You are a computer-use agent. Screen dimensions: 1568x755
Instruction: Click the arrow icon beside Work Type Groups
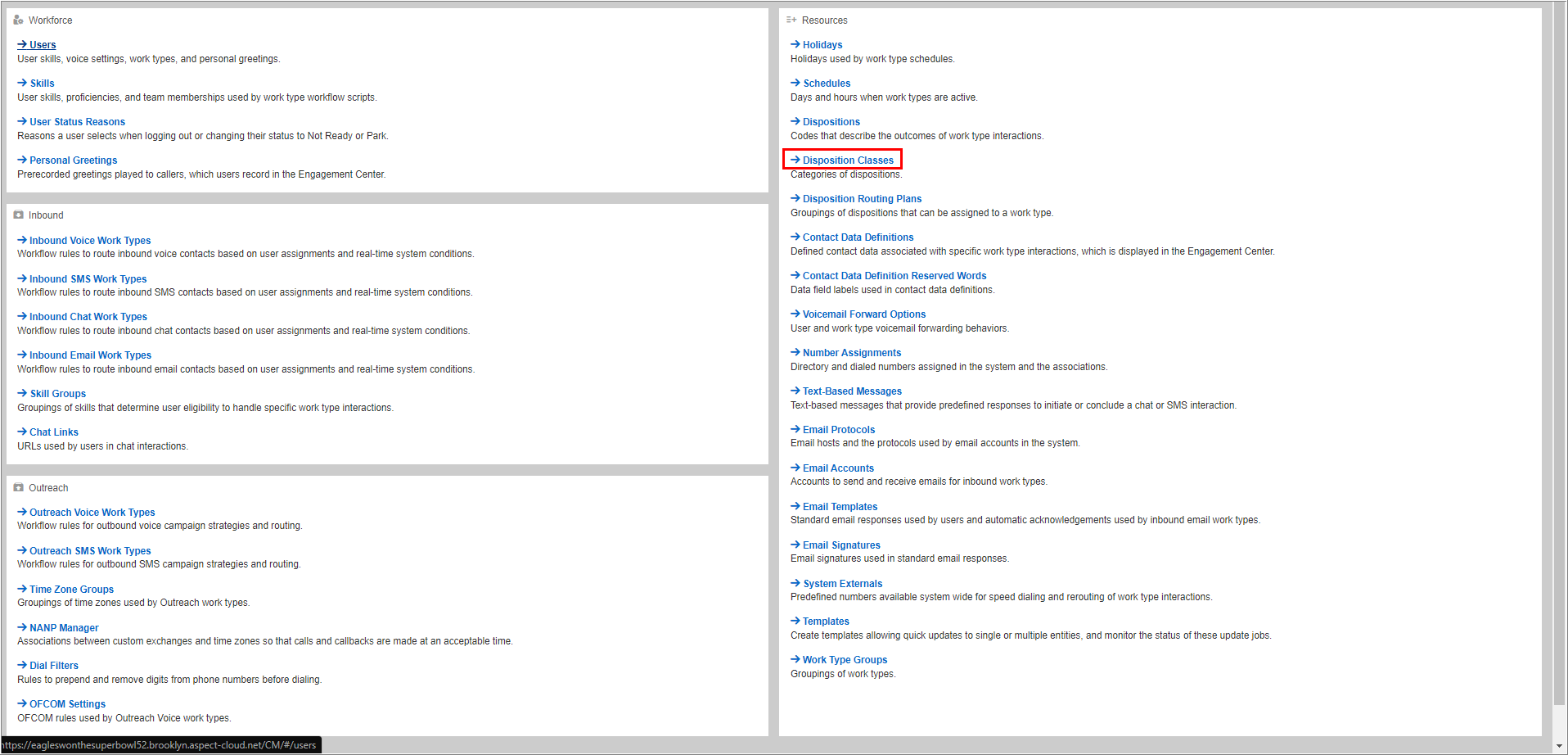tap(794, 659)
